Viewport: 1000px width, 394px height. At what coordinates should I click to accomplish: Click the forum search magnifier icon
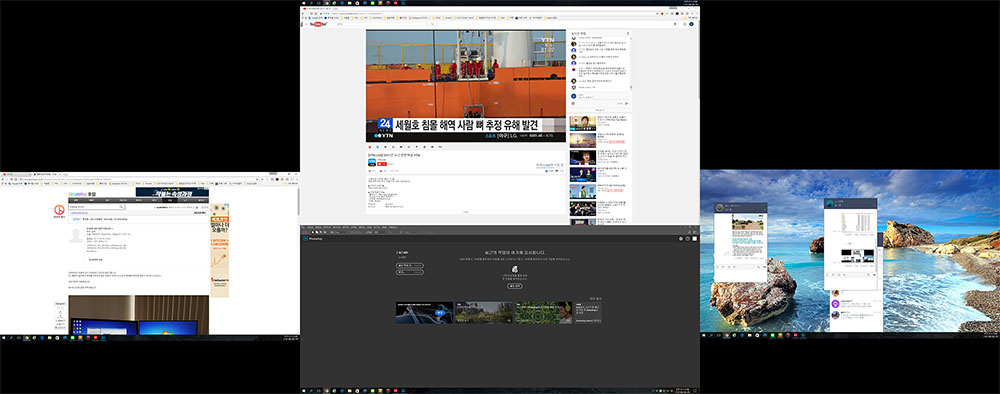pos(122,207)
